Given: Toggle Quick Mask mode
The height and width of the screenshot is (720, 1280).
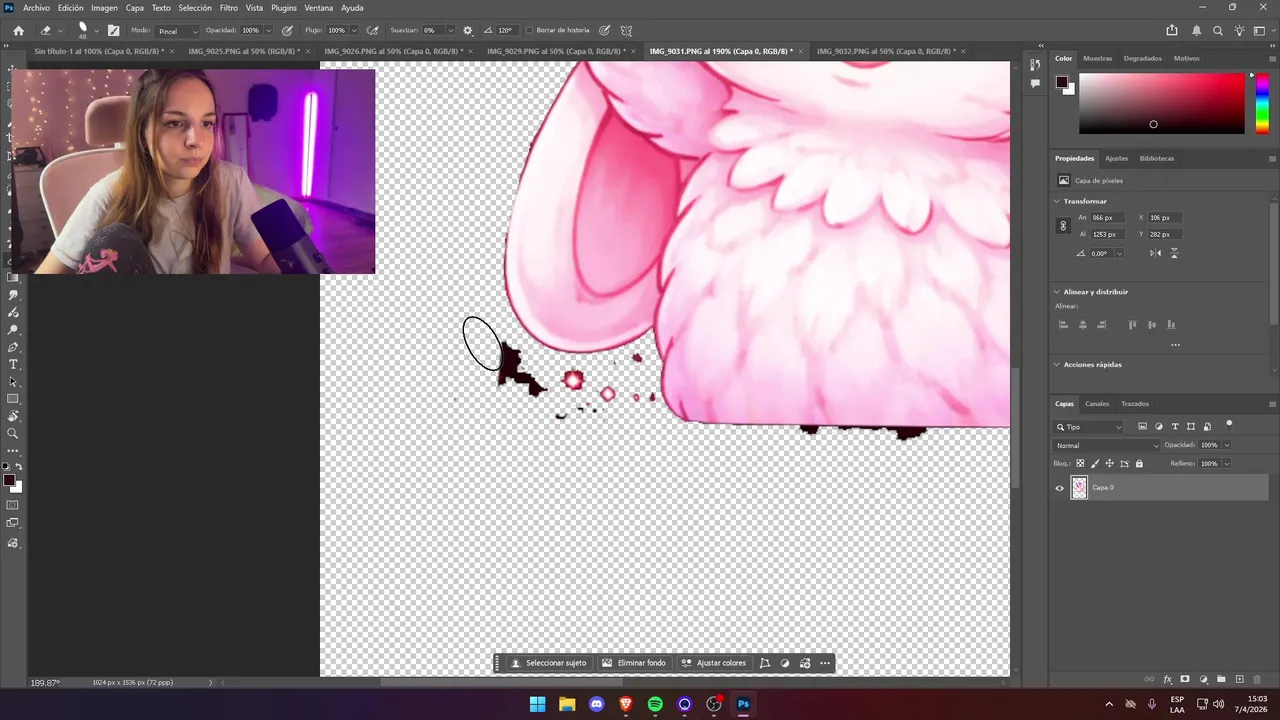Looking at the screenshot, I should (x=13, y=505).
